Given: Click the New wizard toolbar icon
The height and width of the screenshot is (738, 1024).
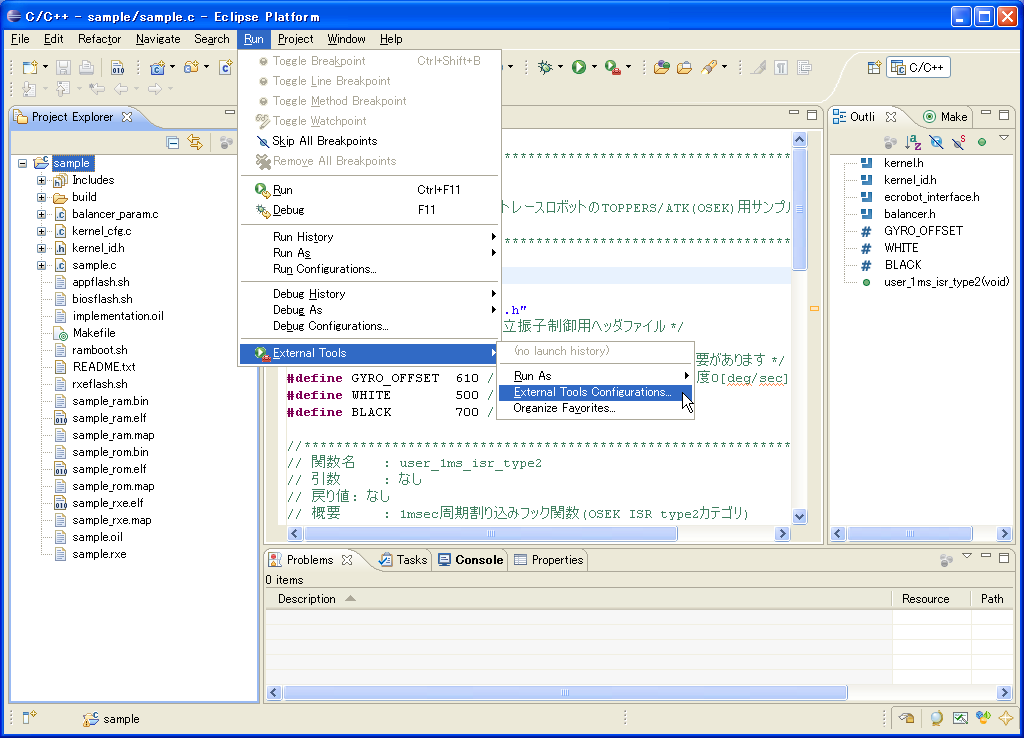Looking at the screenshot, I should click(x=29, y=67).
